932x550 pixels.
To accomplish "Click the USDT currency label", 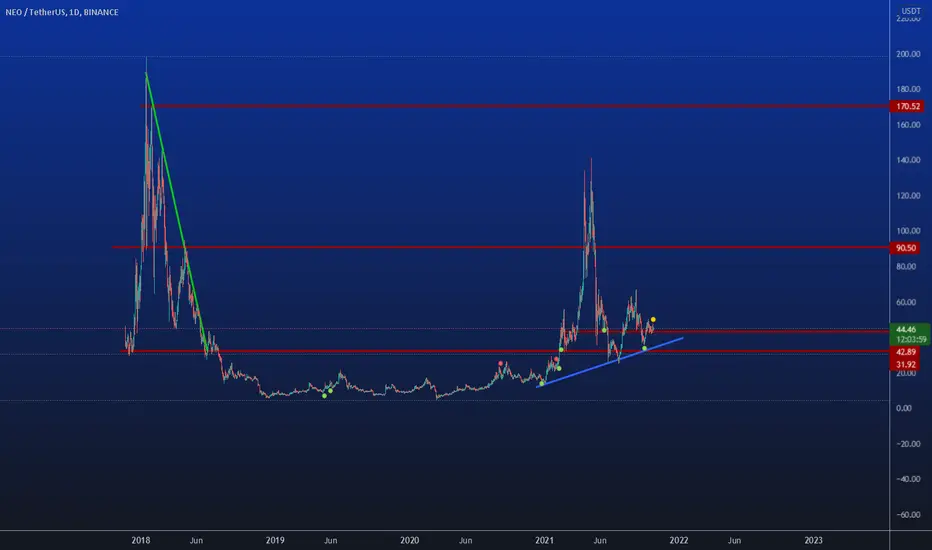I will [x=911, y=11].
